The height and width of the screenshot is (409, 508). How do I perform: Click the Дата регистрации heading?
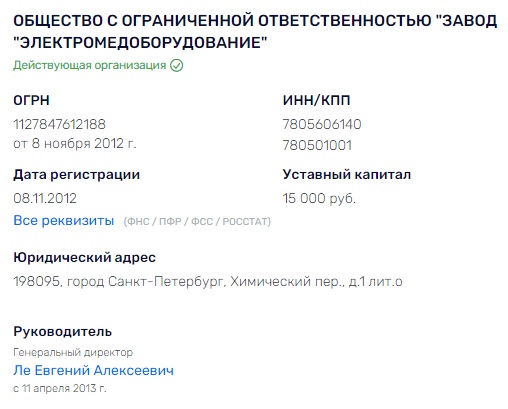(76, 174)
